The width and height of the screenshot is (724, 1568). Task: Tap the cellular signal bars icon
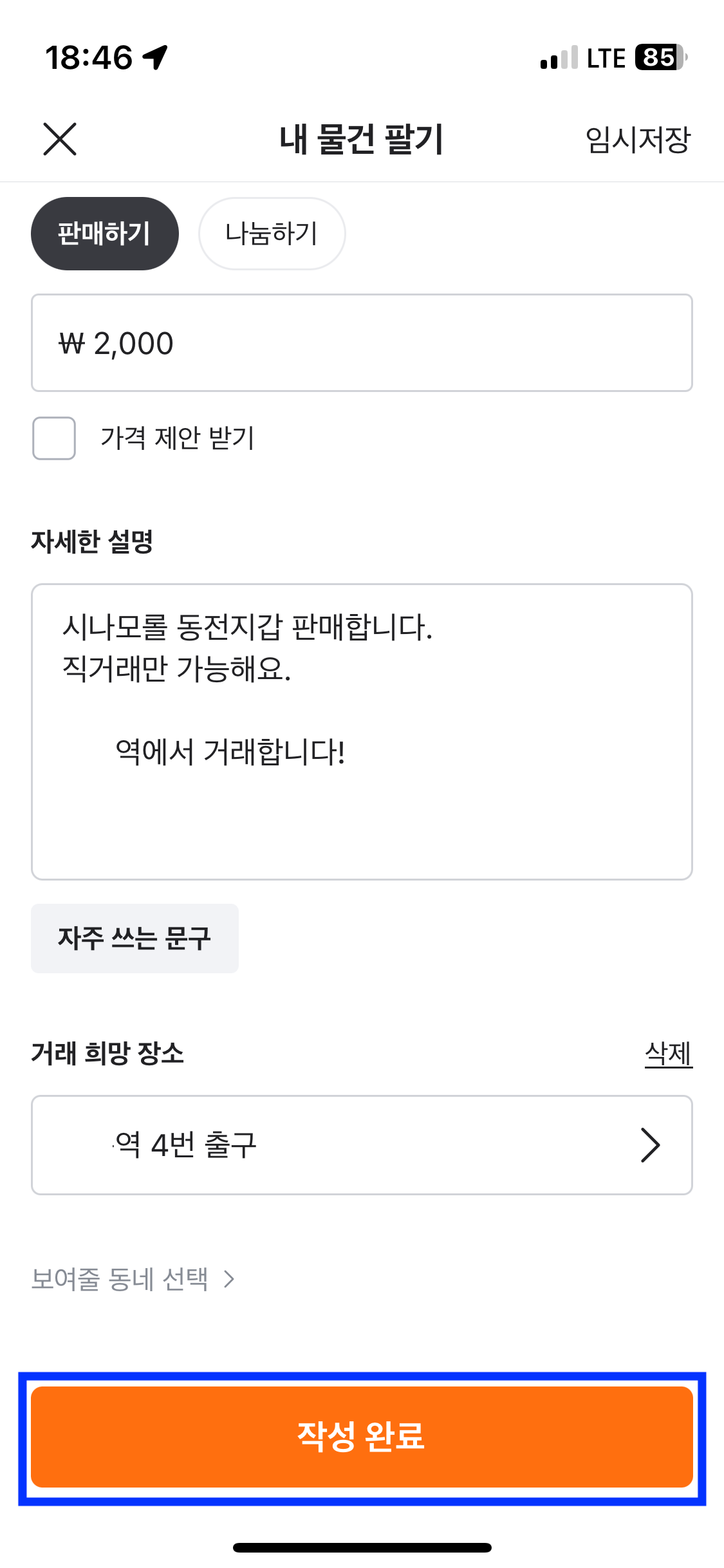pyautogui.click(x=557, y=59)
